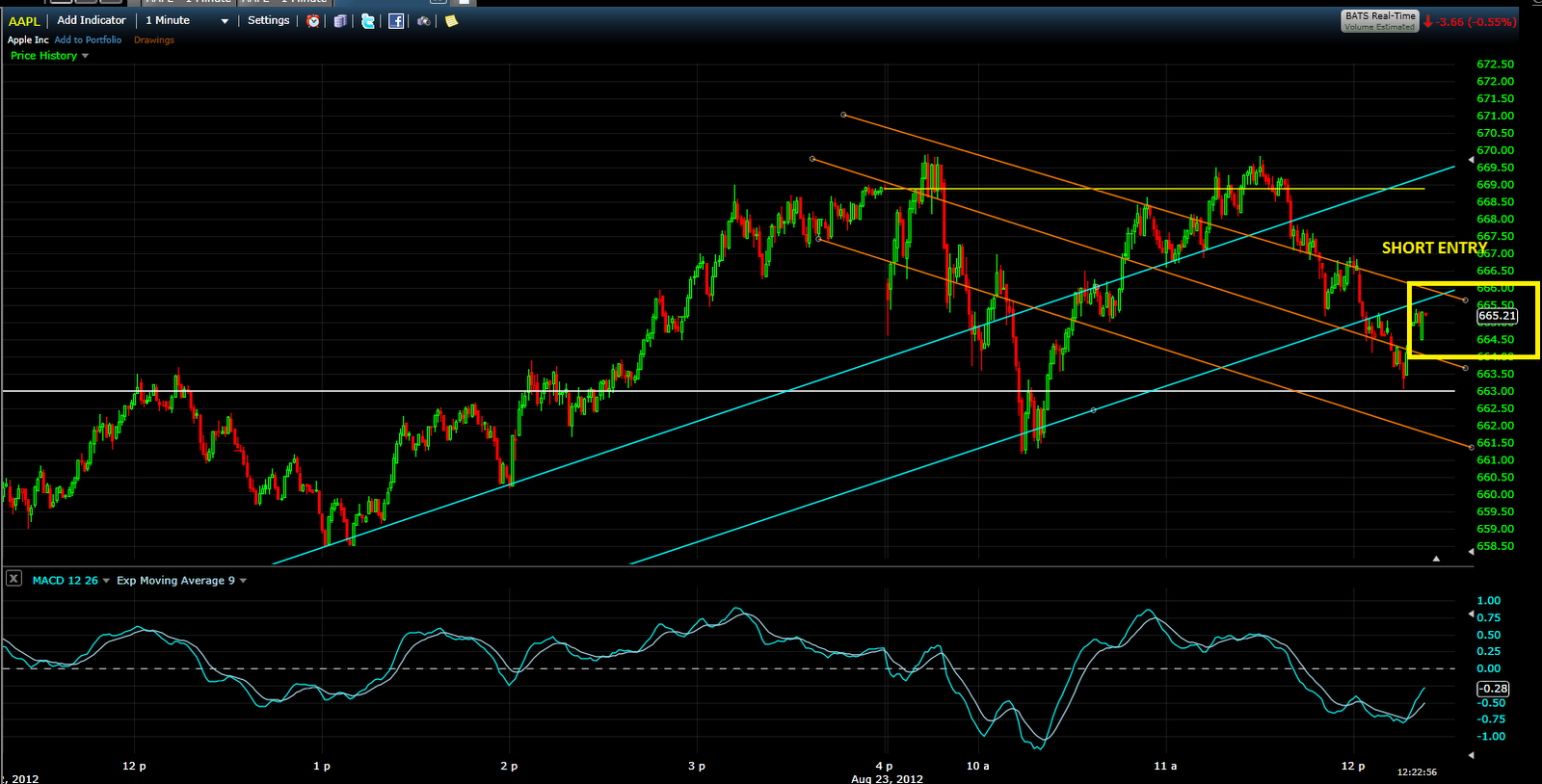The width and height of the screenshot is (1542, 784).
Task: Click the MACD scale triangle at panel bottom
Action: [x=1471, y=755]
